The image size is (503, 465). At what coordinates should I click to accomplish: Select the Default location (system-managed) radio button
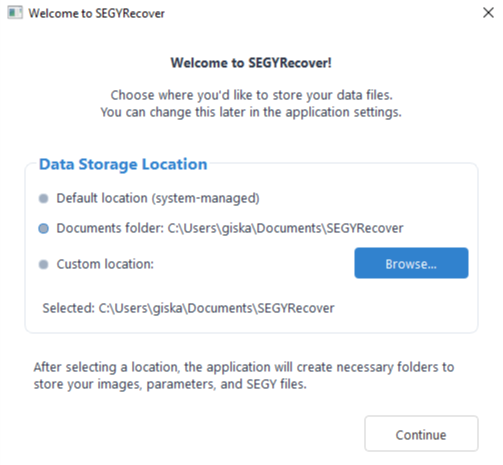[43, 199]
